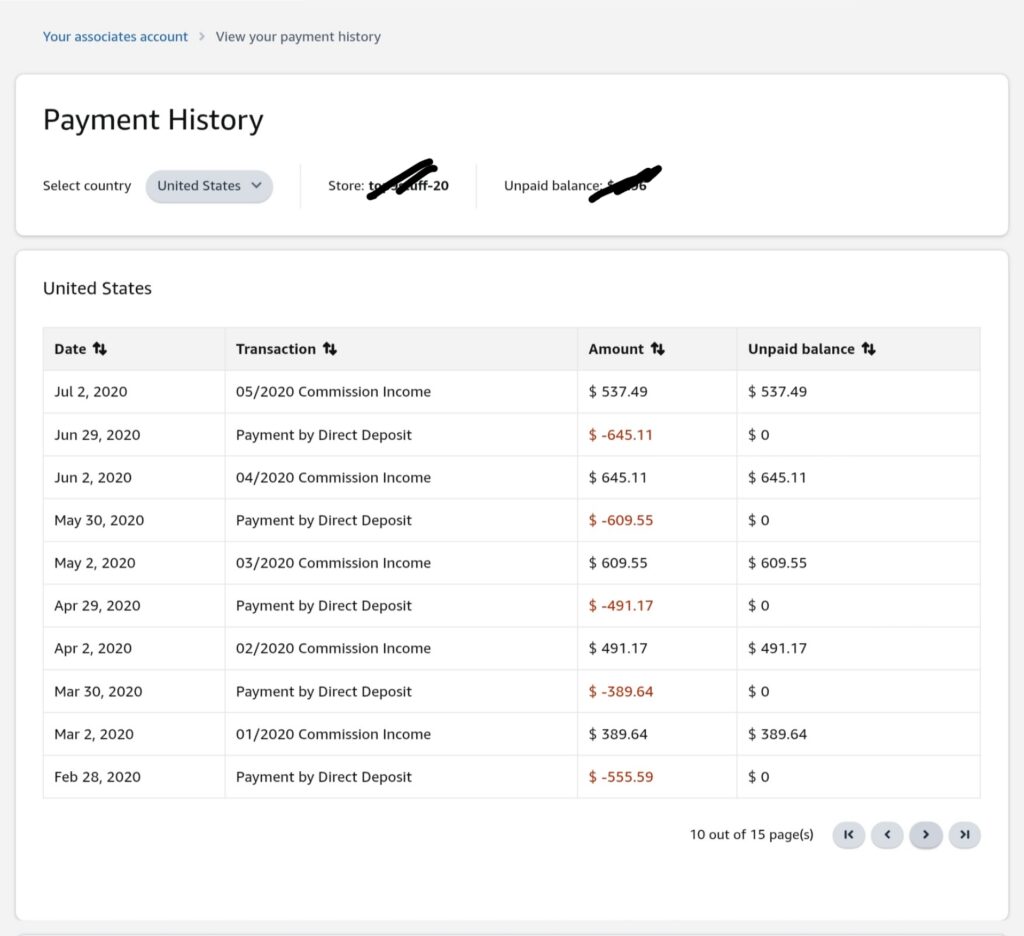Advance to next page of payments
This screenshot has height=936, width=1024.
(x=926, y=834)
